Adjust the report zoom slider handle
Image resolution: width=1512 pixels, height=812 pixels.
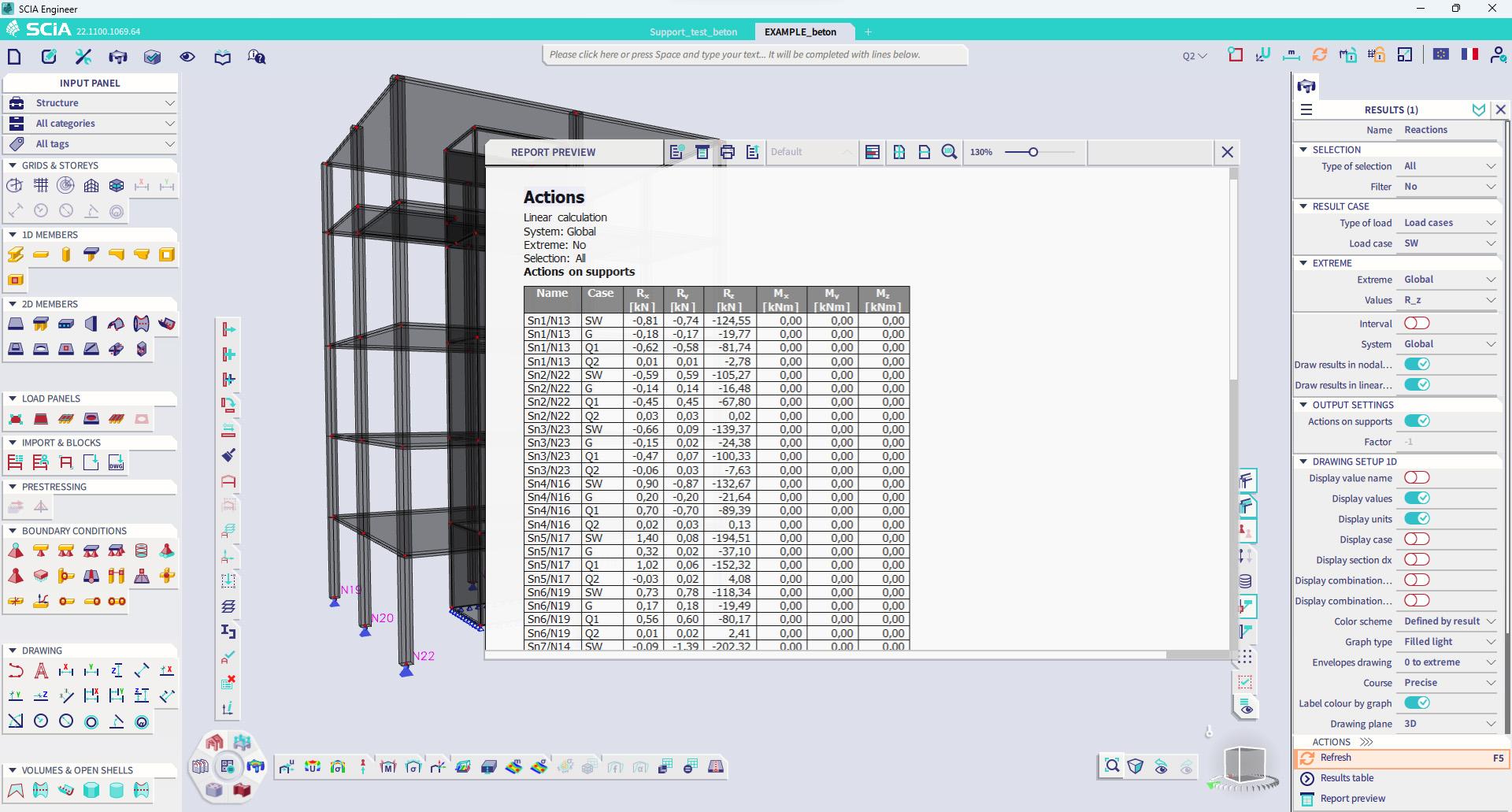tap(1033, 152)
